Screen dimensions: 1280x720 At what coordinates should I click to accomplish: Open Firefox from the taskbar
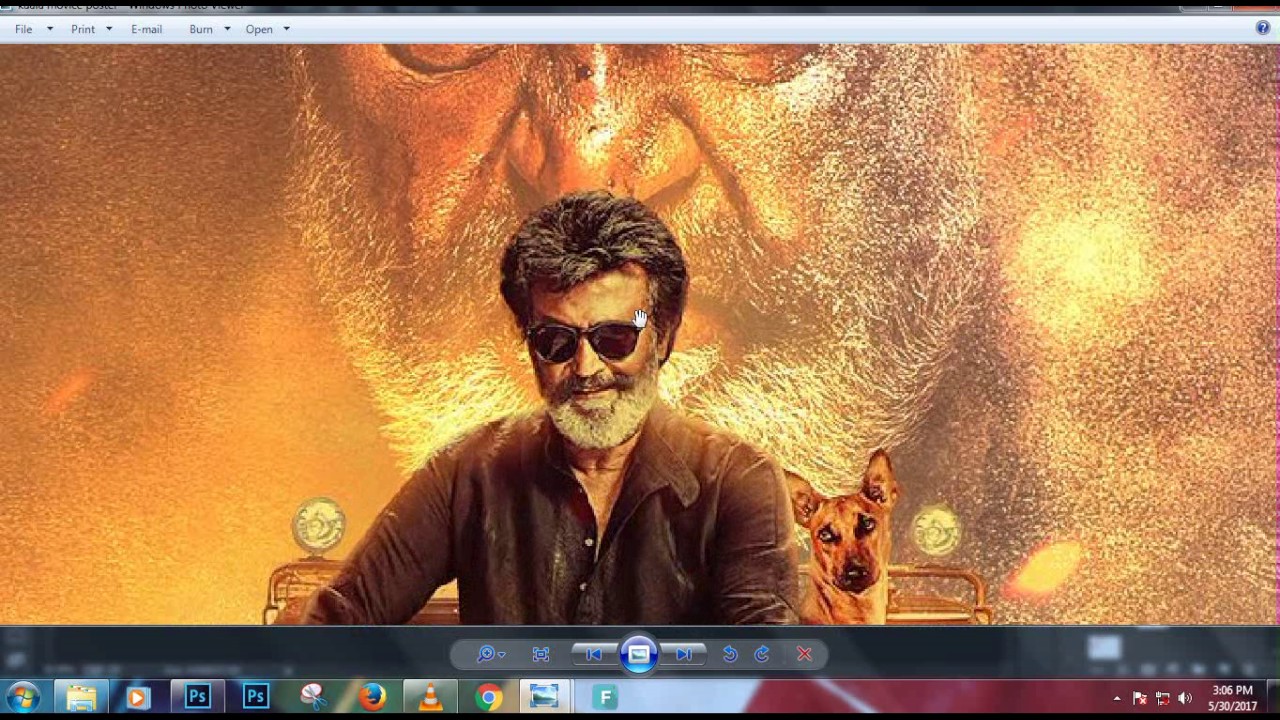click(372, 697)
